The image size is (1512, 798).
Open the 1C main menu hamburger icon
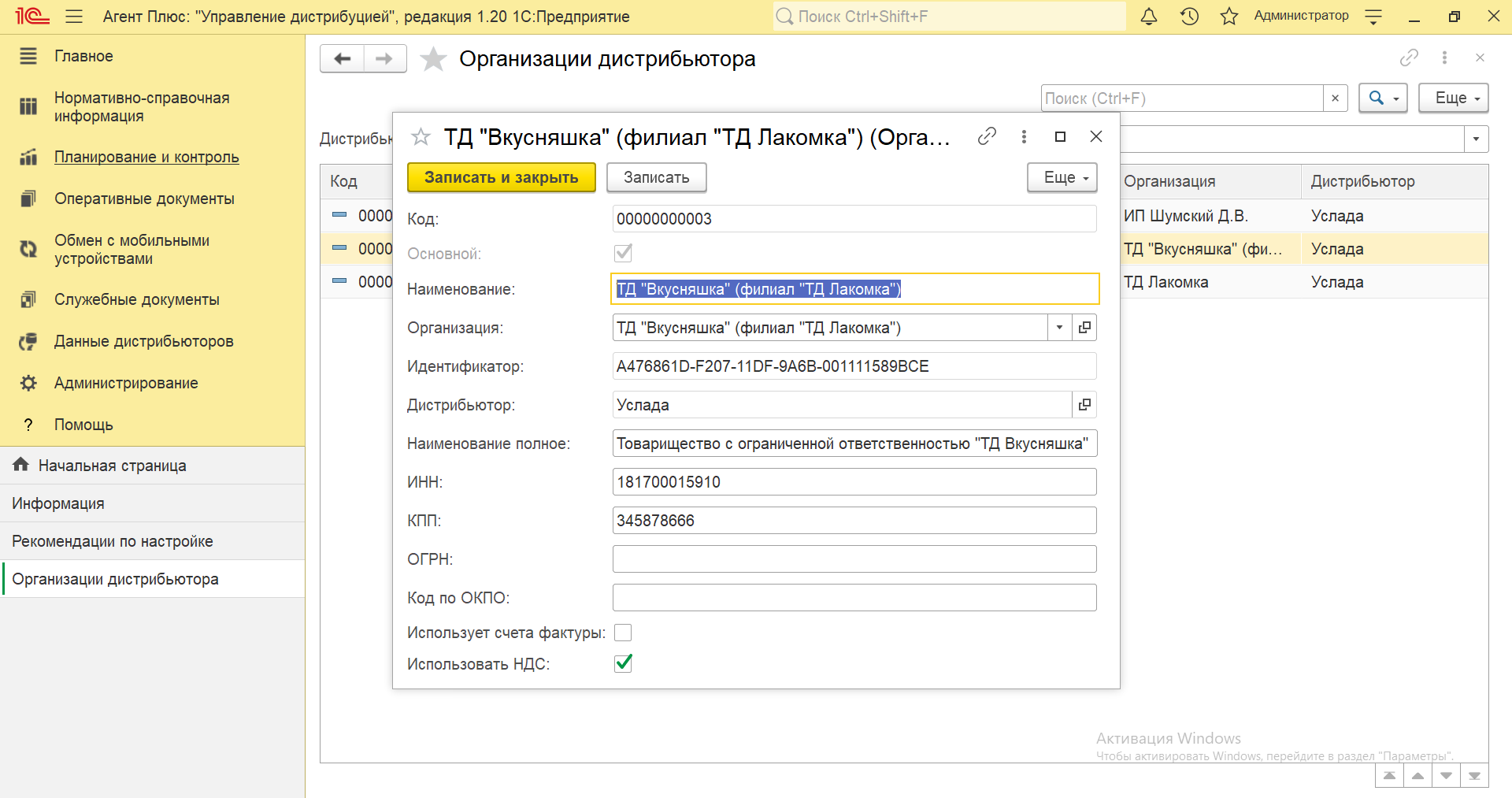(x=74, y=17)
